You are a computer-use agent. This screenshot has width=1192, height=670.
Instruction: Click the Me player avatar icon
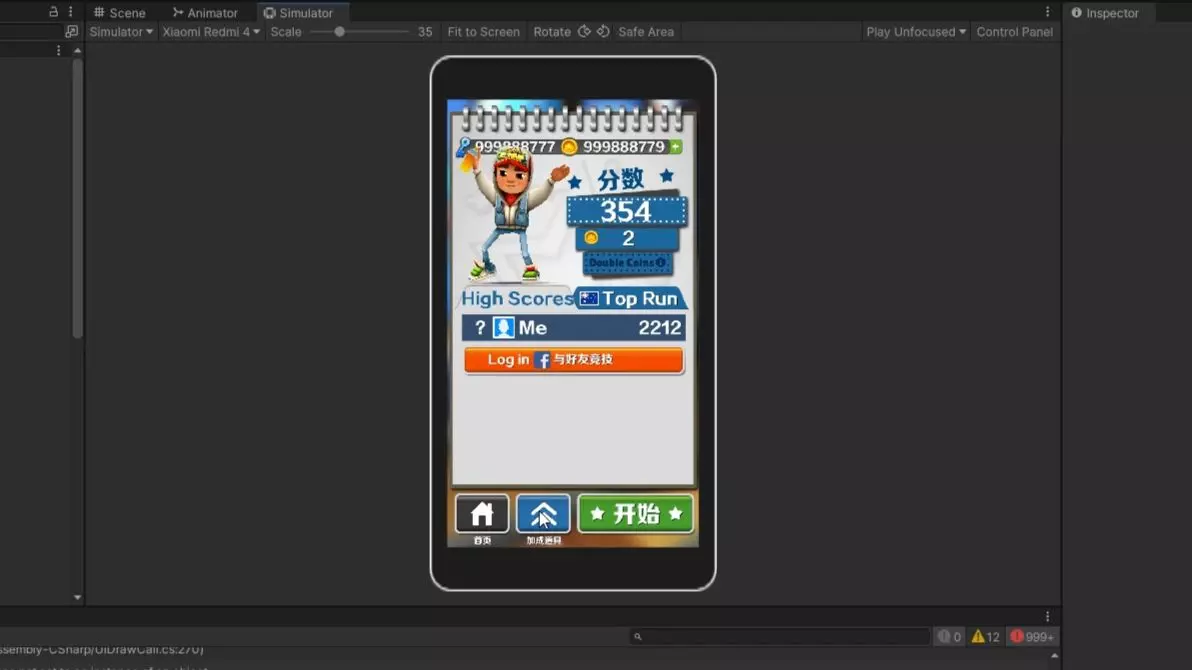(x=503, y=328)
